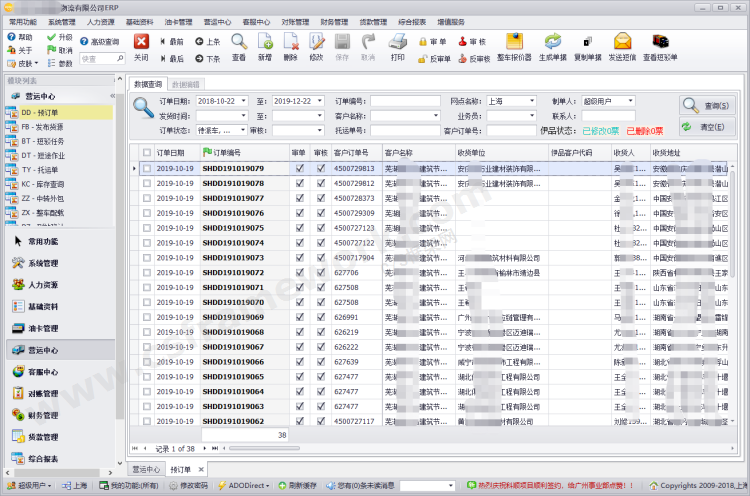The height and width of the screenshot is (496, 750).
Task: Click the 删除 (delete) toolbar icon
Action: click(290, 42)
